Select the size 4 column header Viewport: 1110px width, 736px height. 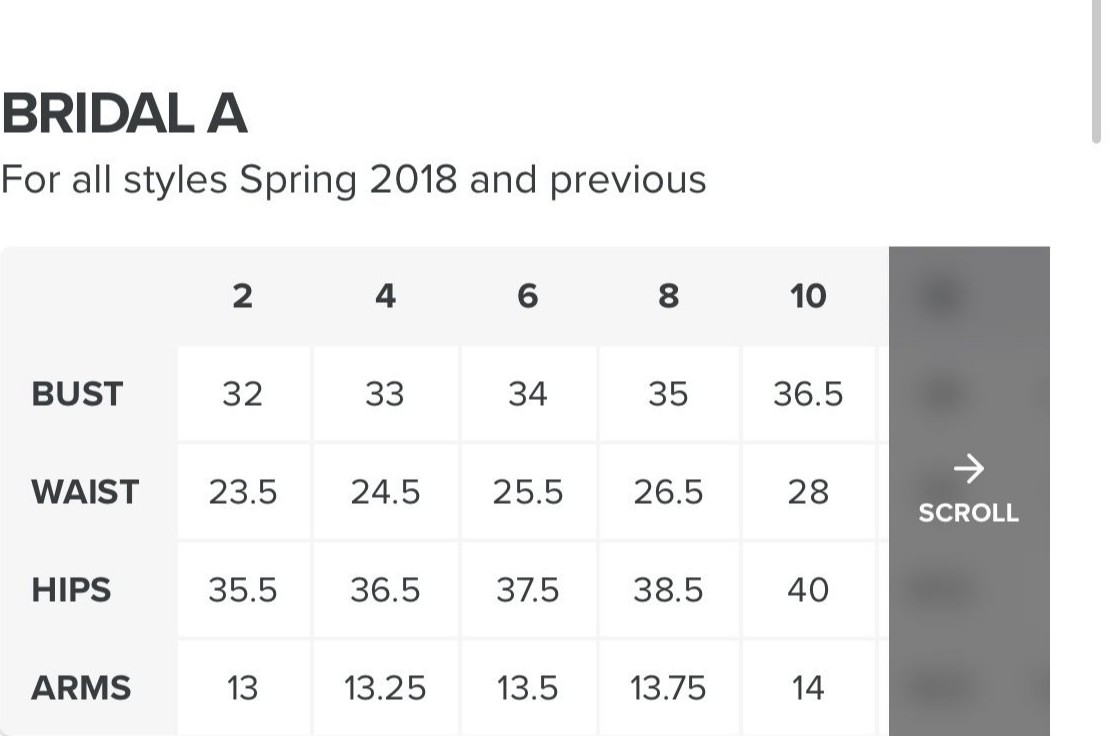click(385, 296)
